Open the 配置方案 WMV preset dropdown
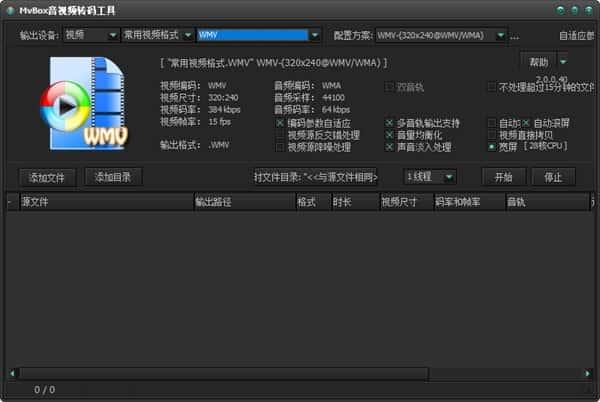 442,35
